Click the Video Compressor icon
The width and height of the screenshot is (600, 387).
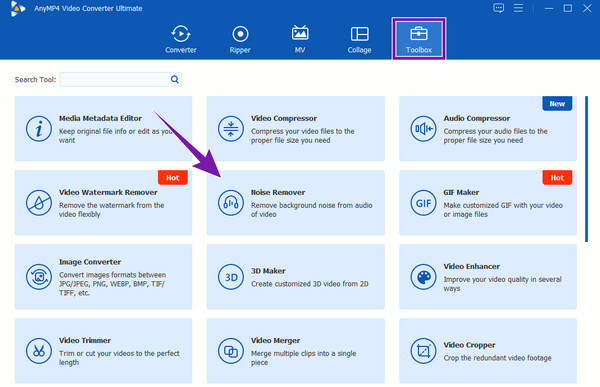tap(231, 129)
